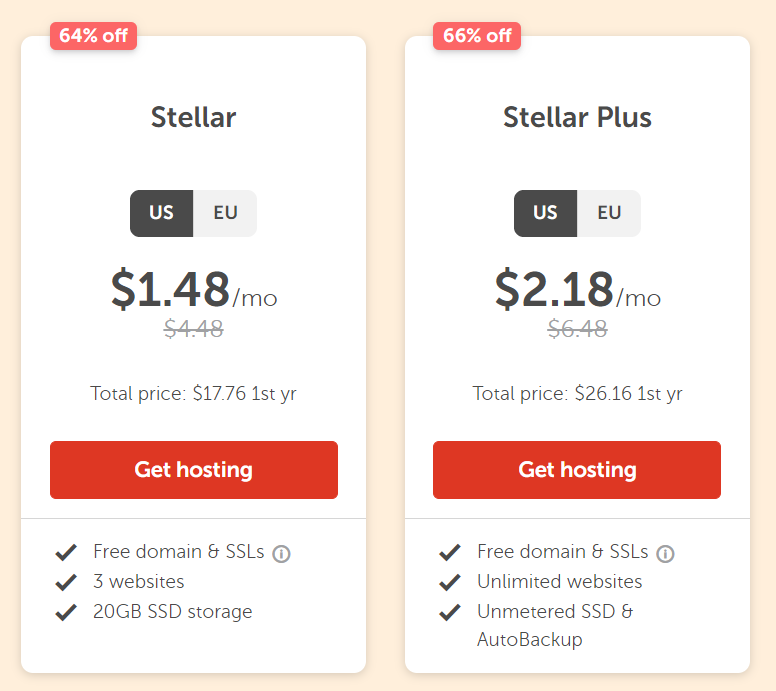Get hosting for the Stellar Plus plan
776x691 pixels.
click(x=577, y=470)
